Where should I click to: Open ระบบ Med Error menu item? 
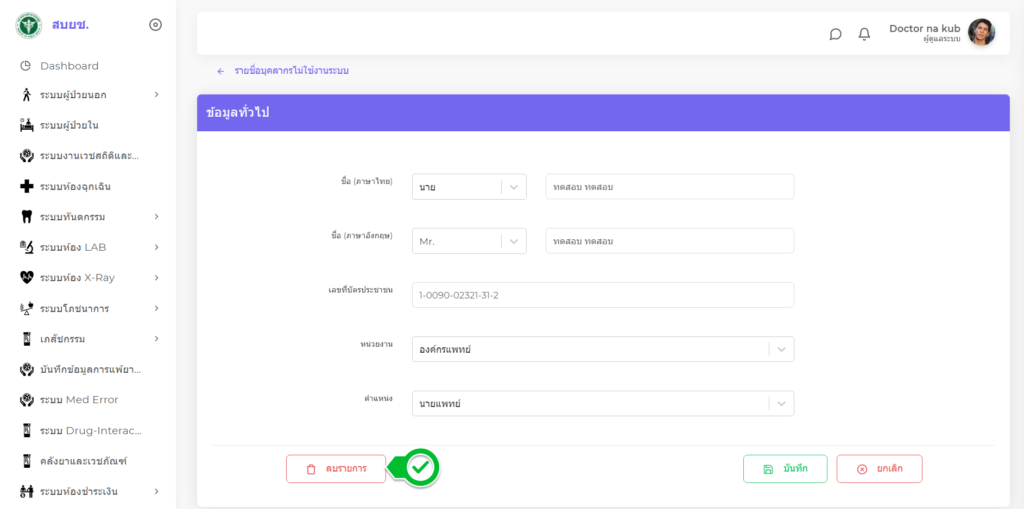pos(78,400)
